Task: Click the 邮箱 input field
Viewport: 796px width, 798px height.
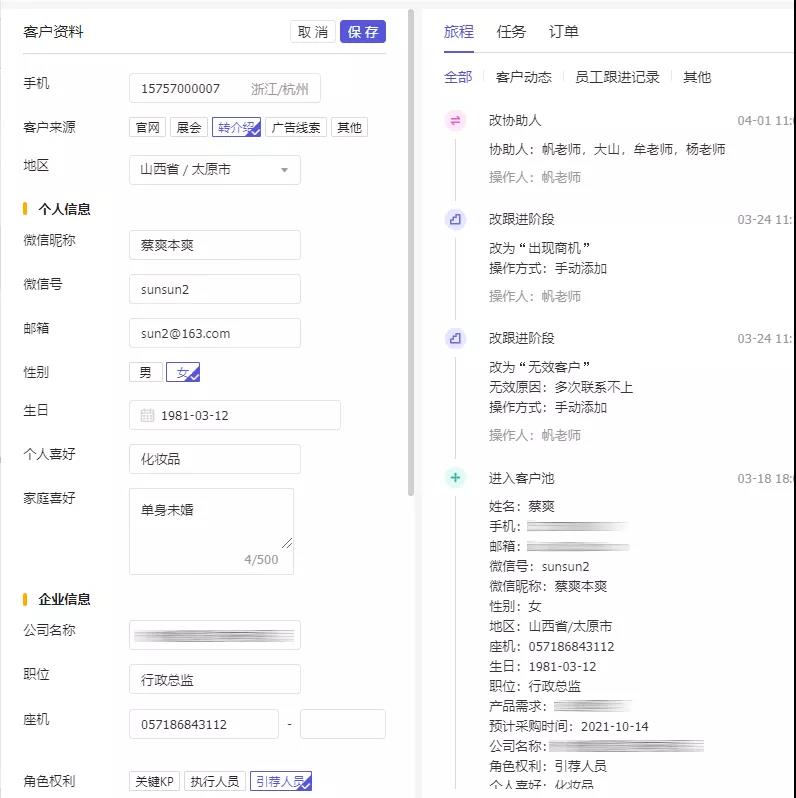Action: click(215, 333)
